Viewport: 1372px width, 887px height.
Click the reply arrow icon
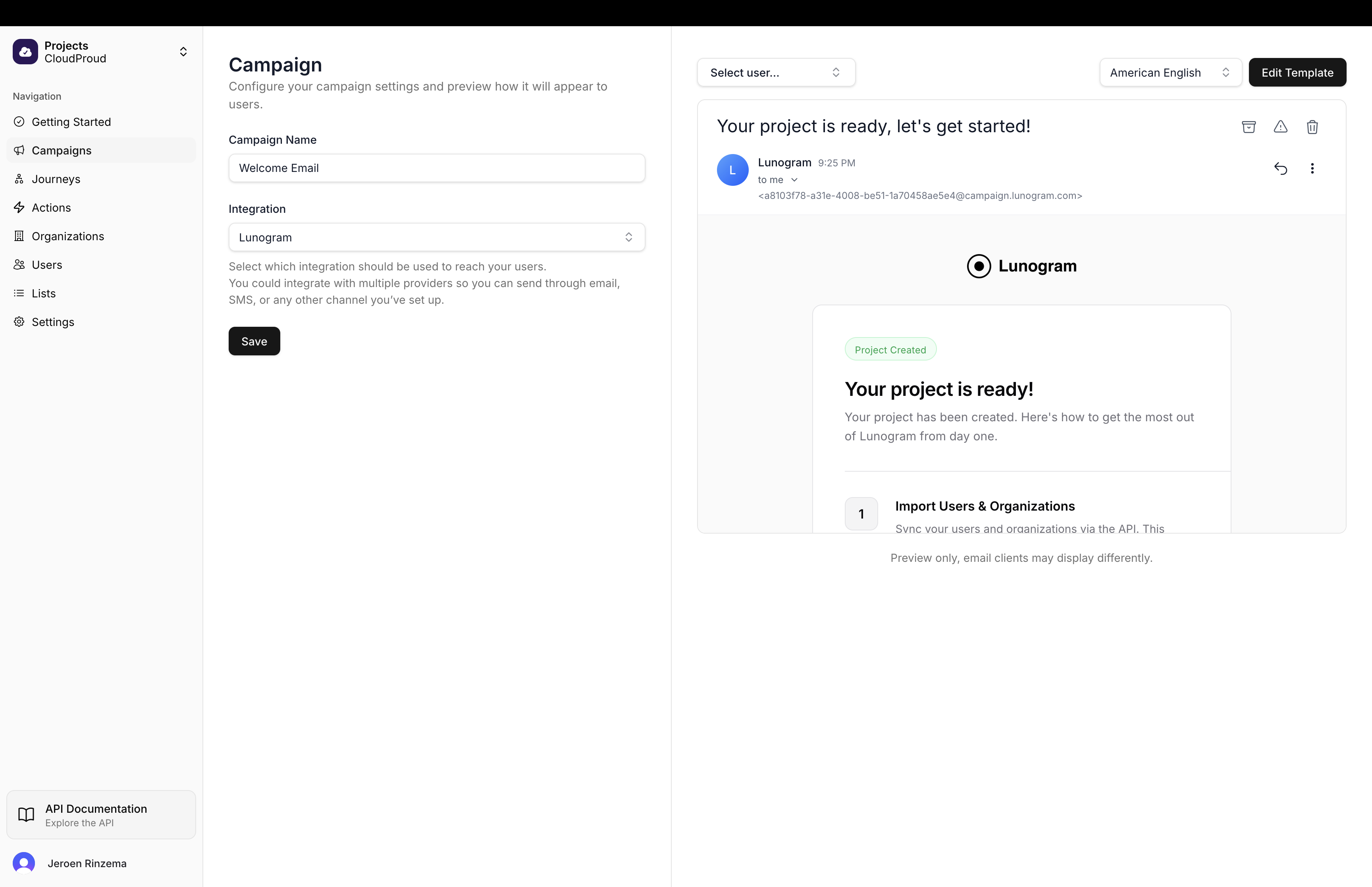pos(1280,168)
